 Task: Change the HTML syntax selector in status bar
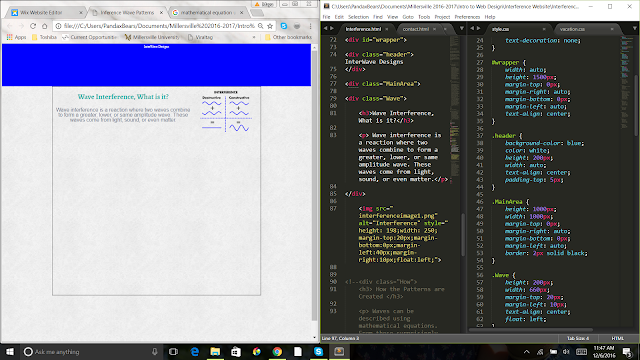point(618,338)
